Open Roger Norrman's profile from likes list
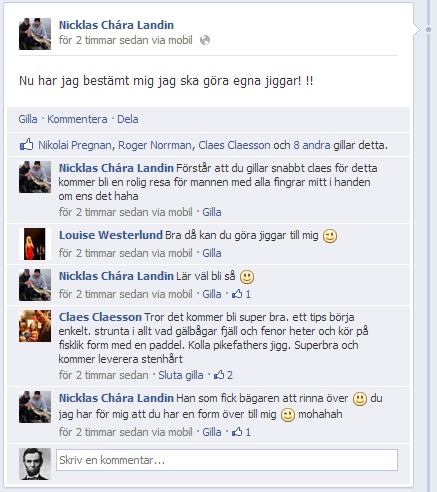 [x=155, y=145]
